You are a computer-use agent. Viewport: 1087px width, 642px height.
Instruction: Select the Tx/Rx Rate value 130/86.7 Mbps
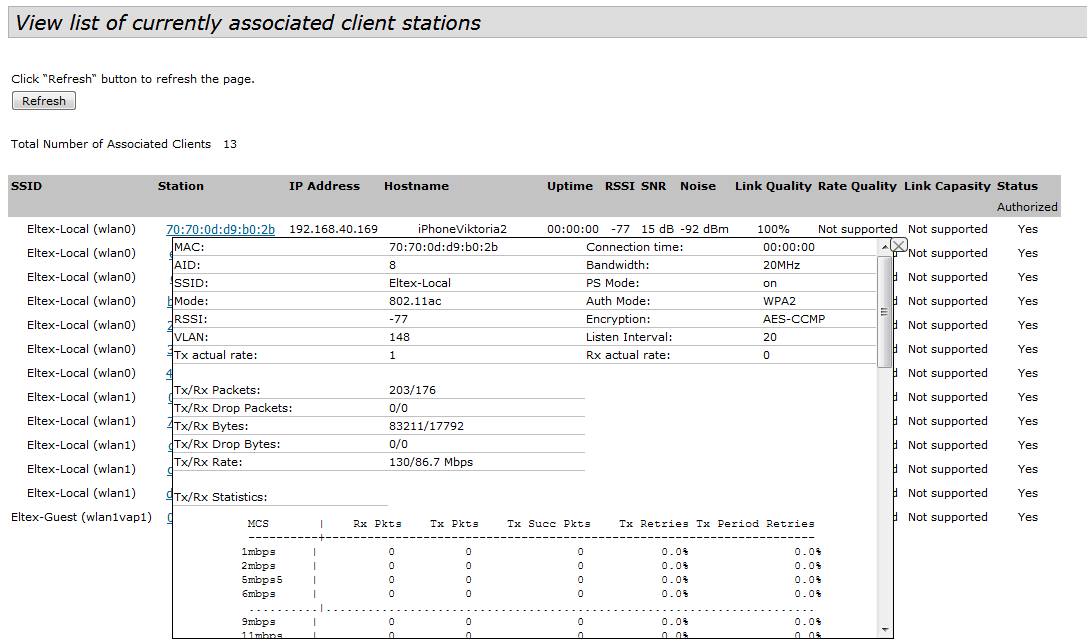tap(431, 462)
